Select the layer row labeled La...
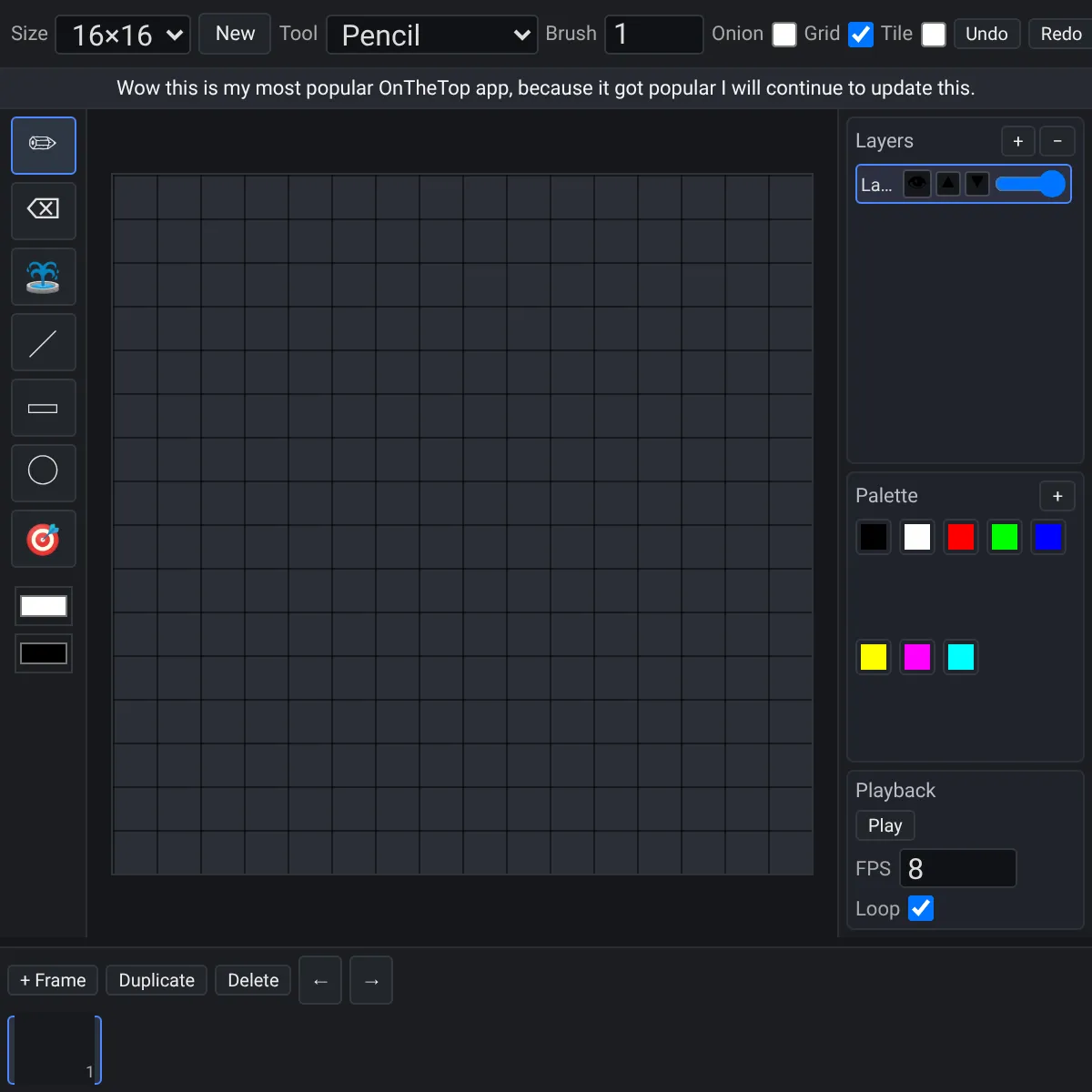 tap(964, 184)
